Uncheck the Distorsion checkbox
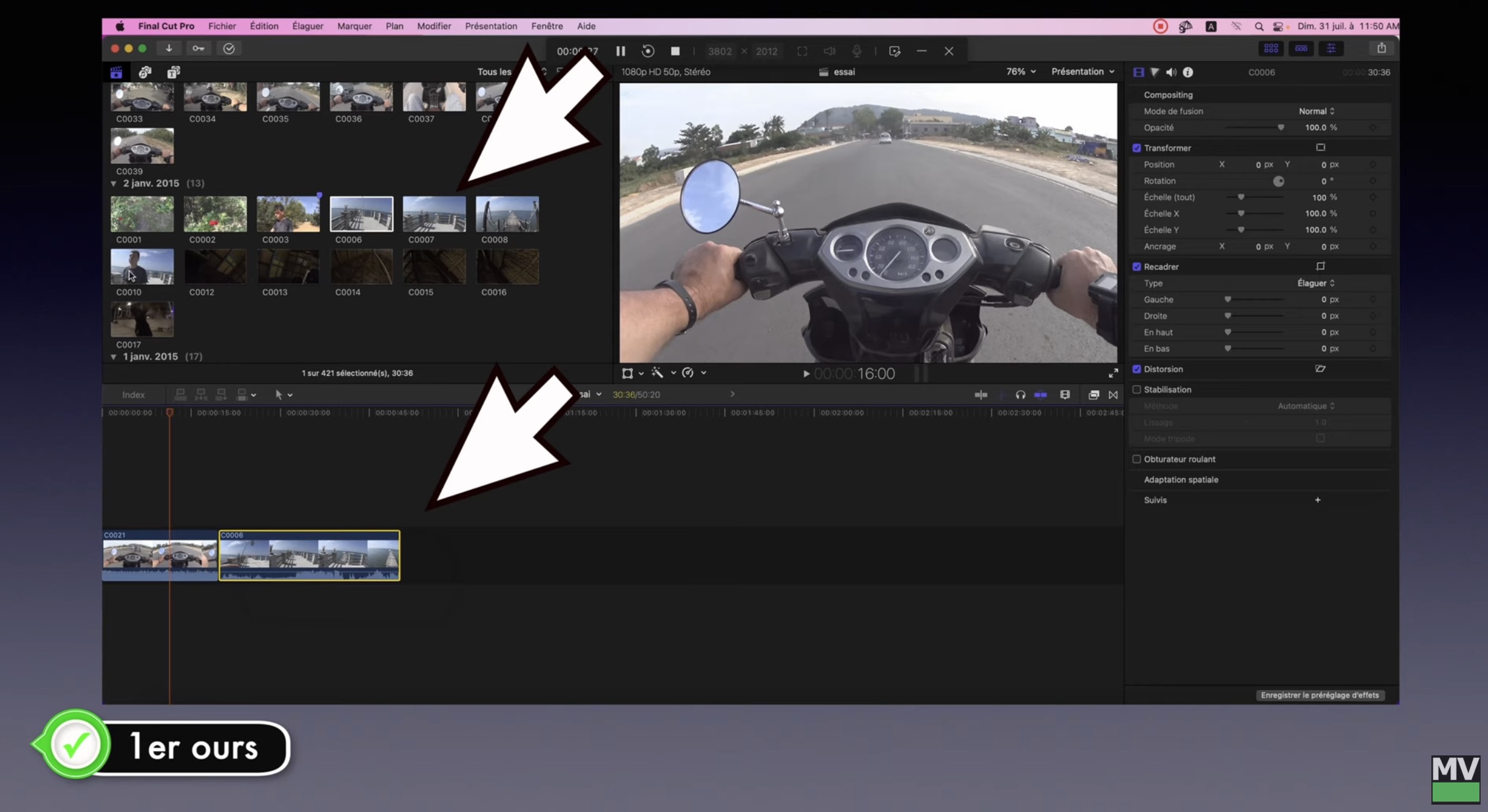Viewport: 1488px width, 812px height. [x=1137, y=369]
